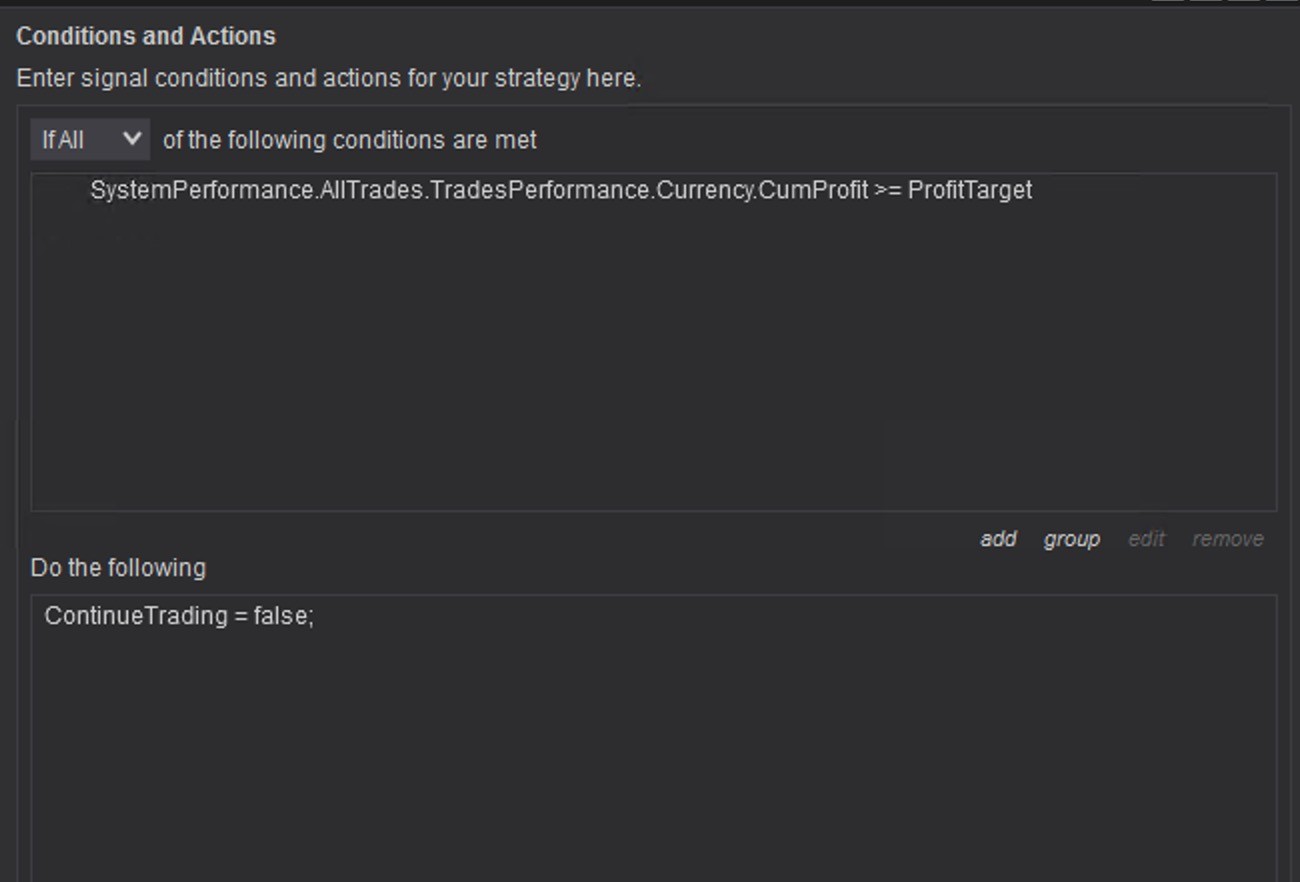Viewport: 1300px width, 882px height.
Task: Click the "Conditions and Actions" heading
Action: click(x=145, y=36)
